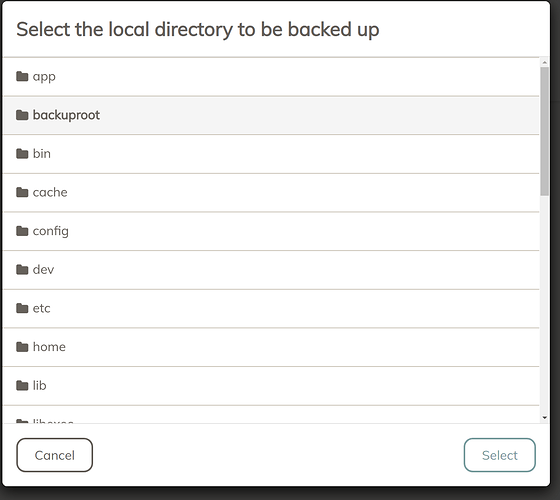560x500 pixels.
Task: Click the backuproot folder icon
Action: pyautogui.click(x=22, y=115)
